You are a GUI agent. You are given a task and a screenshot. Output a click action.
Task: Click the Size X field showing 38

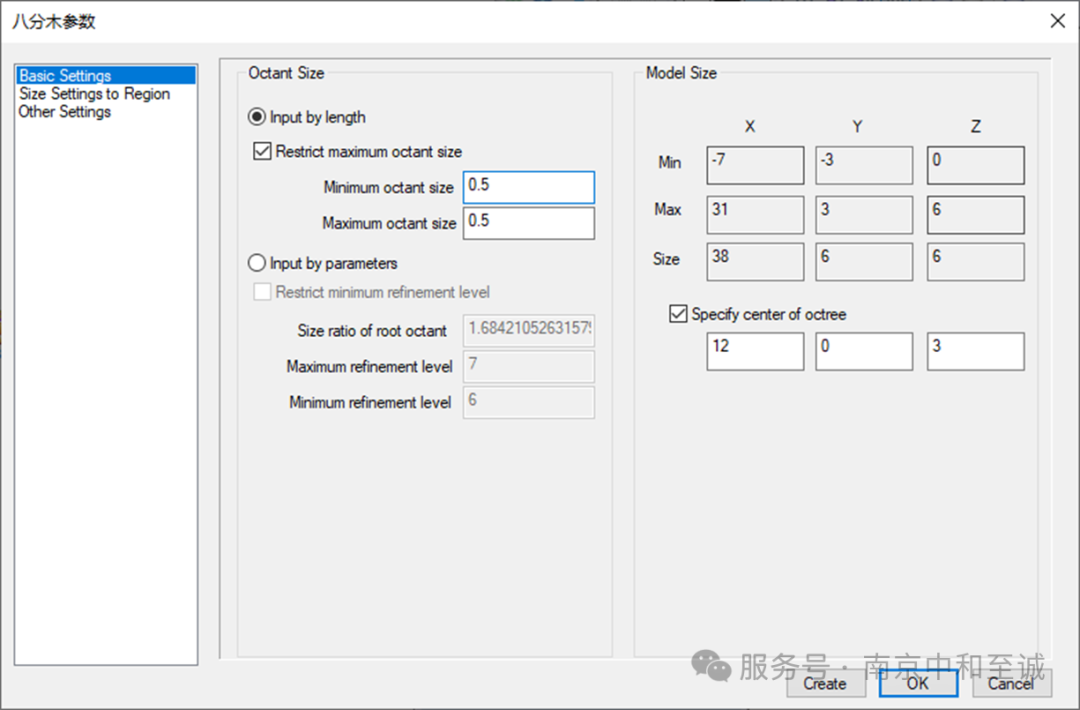755,262
